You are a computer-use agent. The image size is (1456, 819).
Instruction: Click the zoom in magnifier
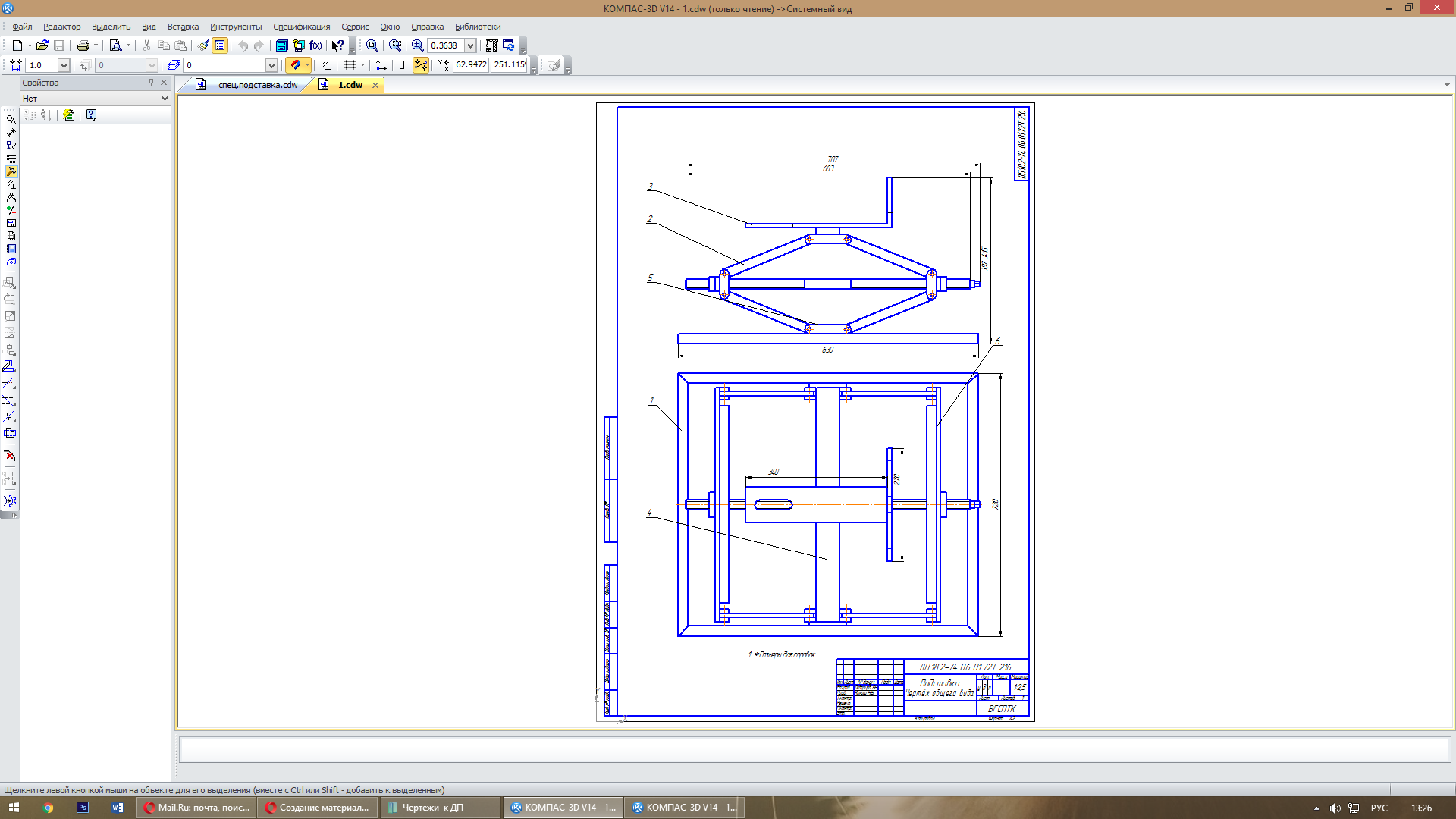click(418, 45)
